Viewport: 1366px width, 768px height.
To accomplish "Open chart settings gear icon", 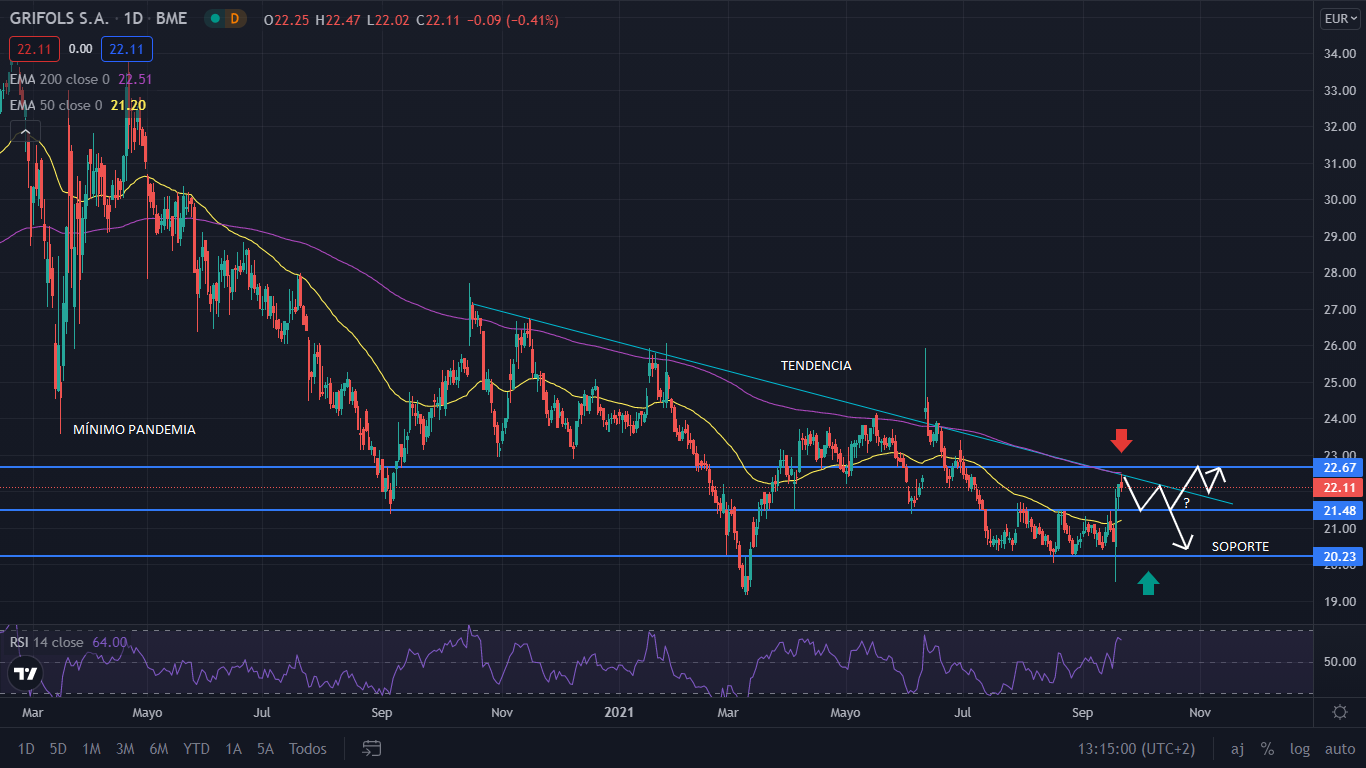I will [1339, 712].
